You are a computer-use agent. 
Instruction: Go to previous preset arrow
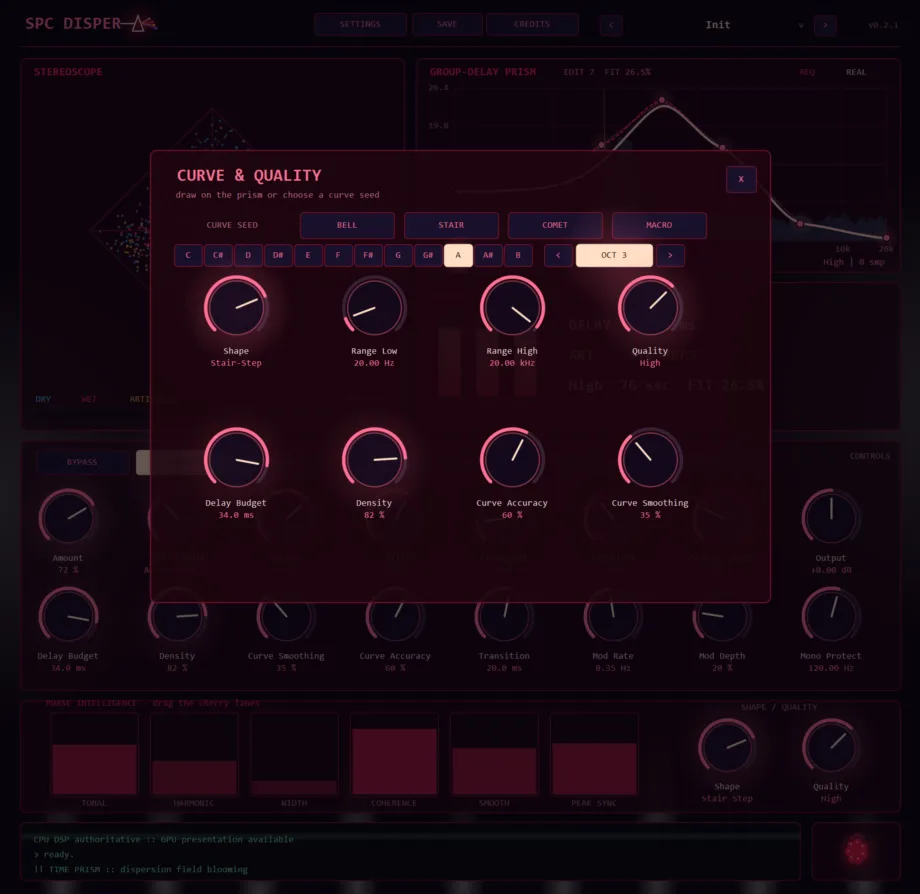(x=611, y=25)
